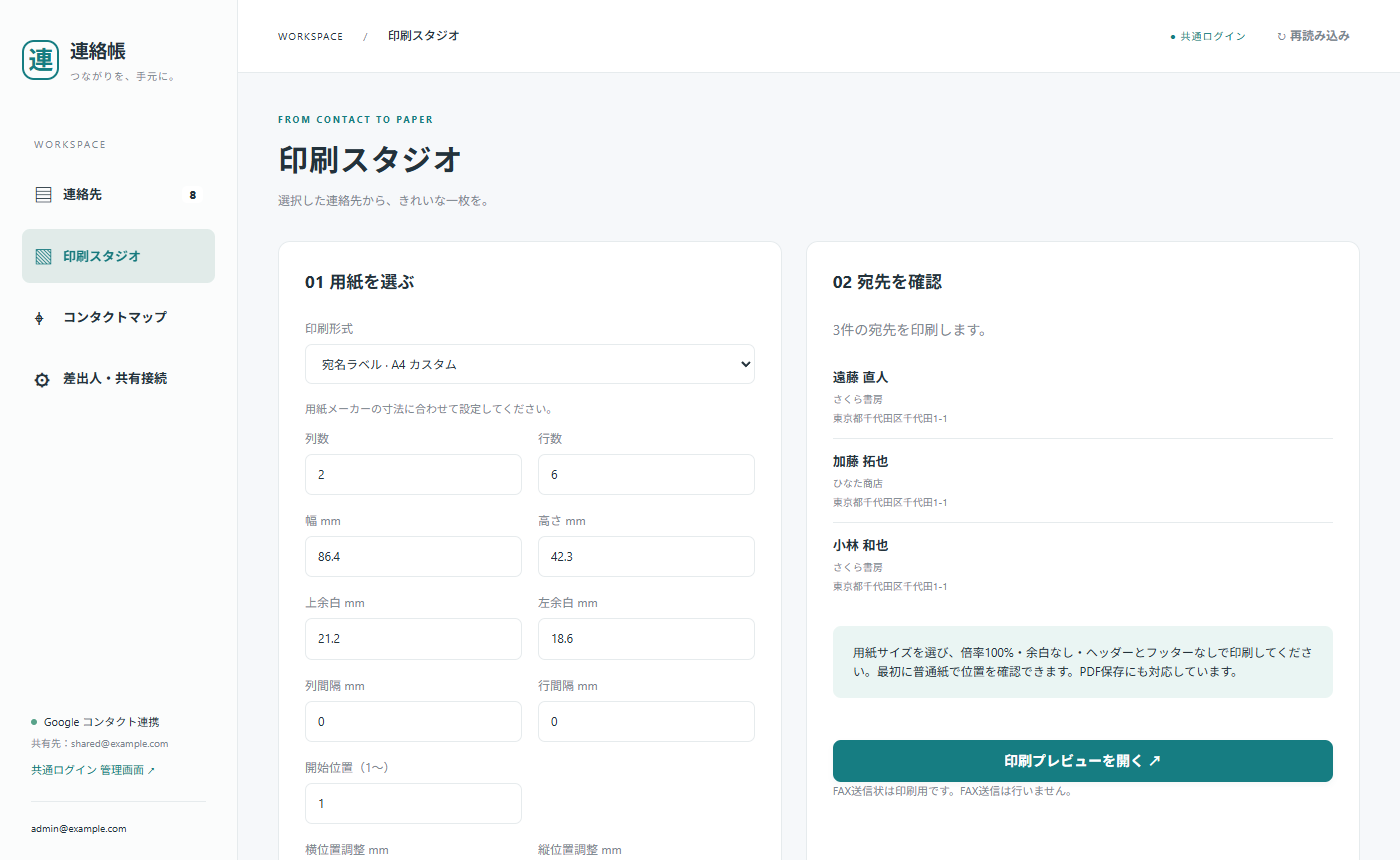Click 印刷プレビューを開く button
This screenshot has height=860, width=1400.
point(1083,761)
